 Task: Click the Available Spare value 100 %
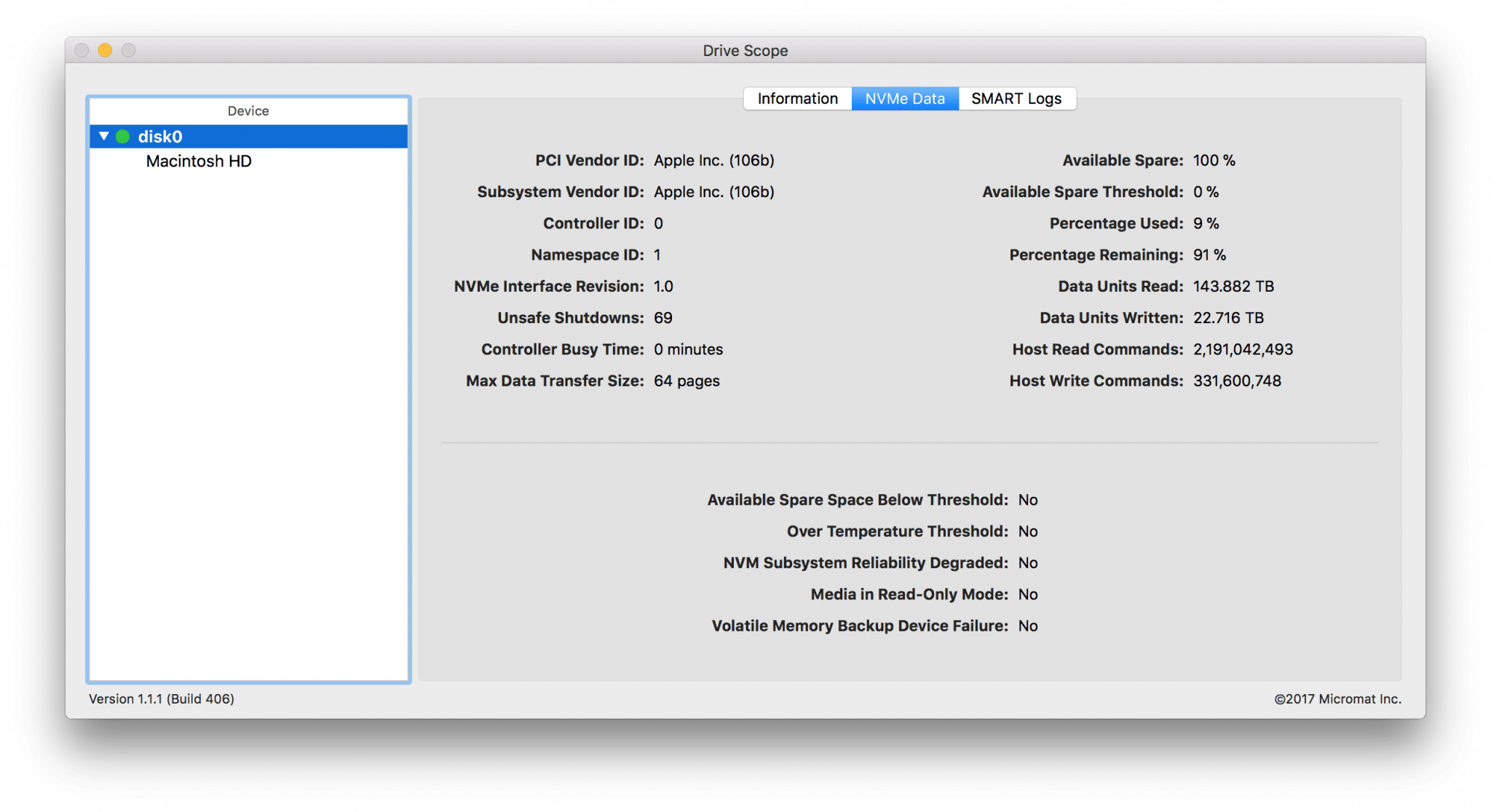point(1214,160)
